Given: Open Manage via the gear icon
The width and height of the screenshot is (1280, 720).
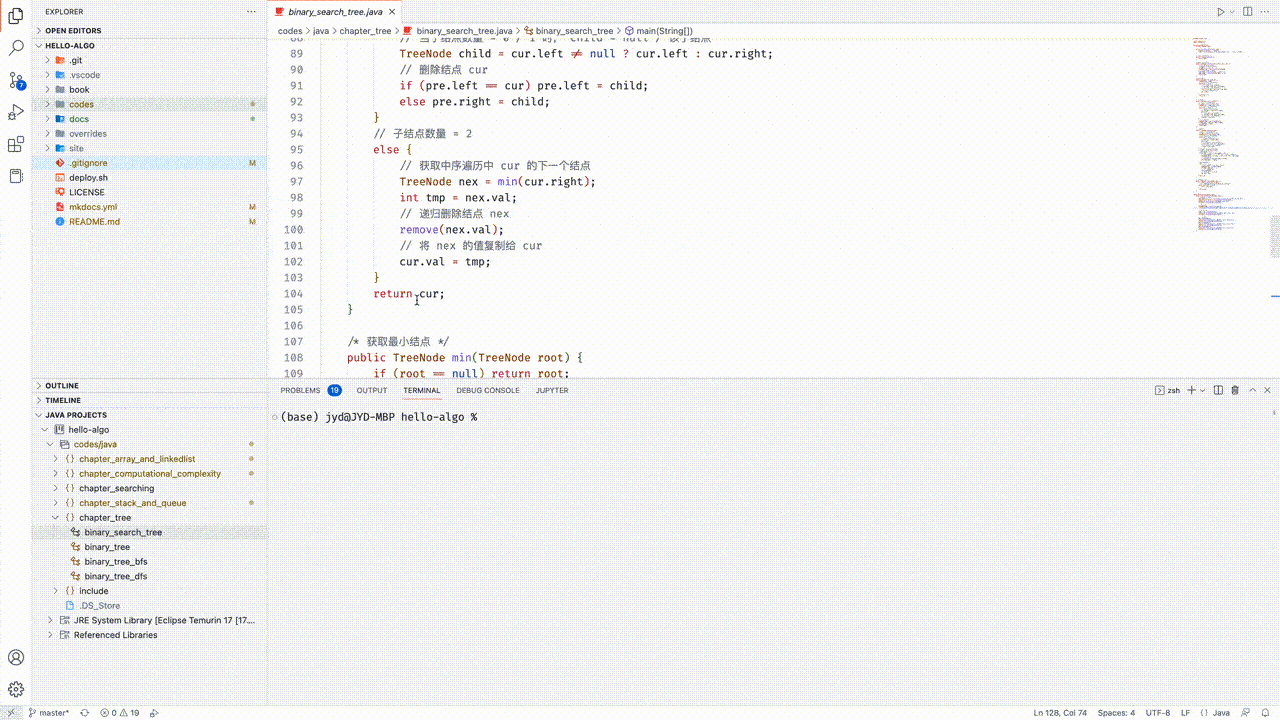Looking at the screenshot, I should click(x=15, y=690).
